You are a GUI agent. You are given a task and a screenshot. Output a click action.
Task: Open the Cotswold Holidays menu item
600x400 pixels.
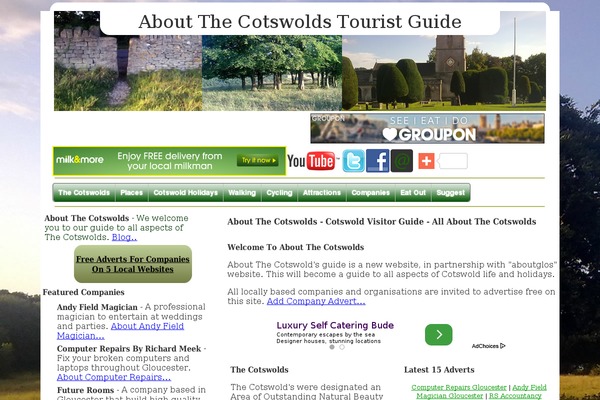click(x=186, y=193)
